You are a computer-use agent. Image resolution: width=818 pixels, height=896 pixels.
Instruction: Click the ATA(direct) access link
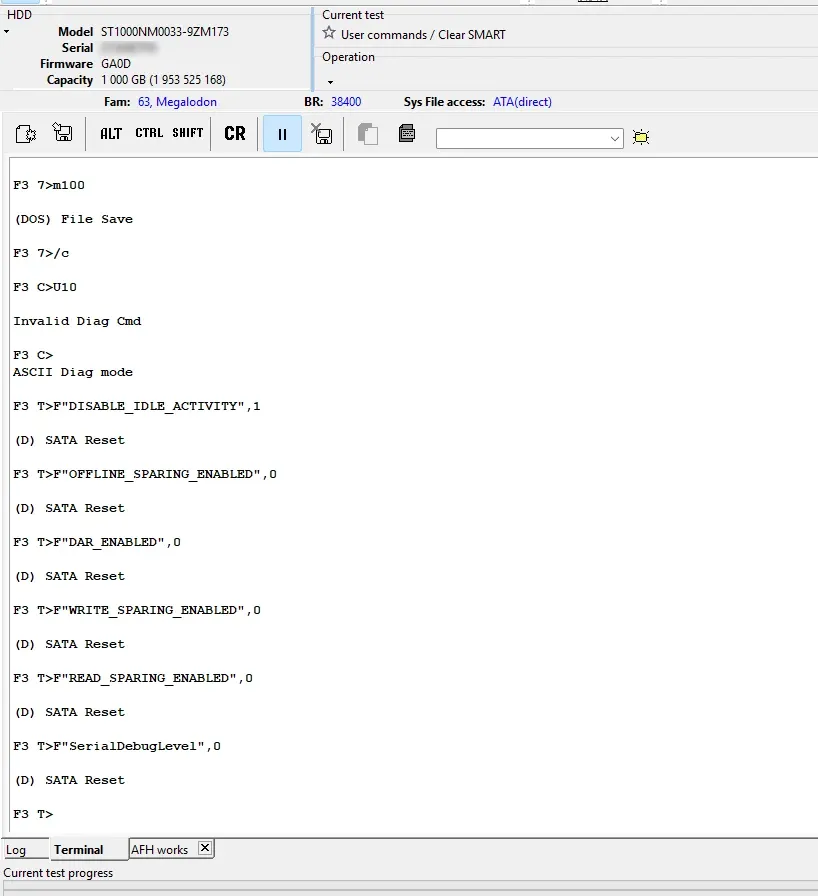[522, 102]
